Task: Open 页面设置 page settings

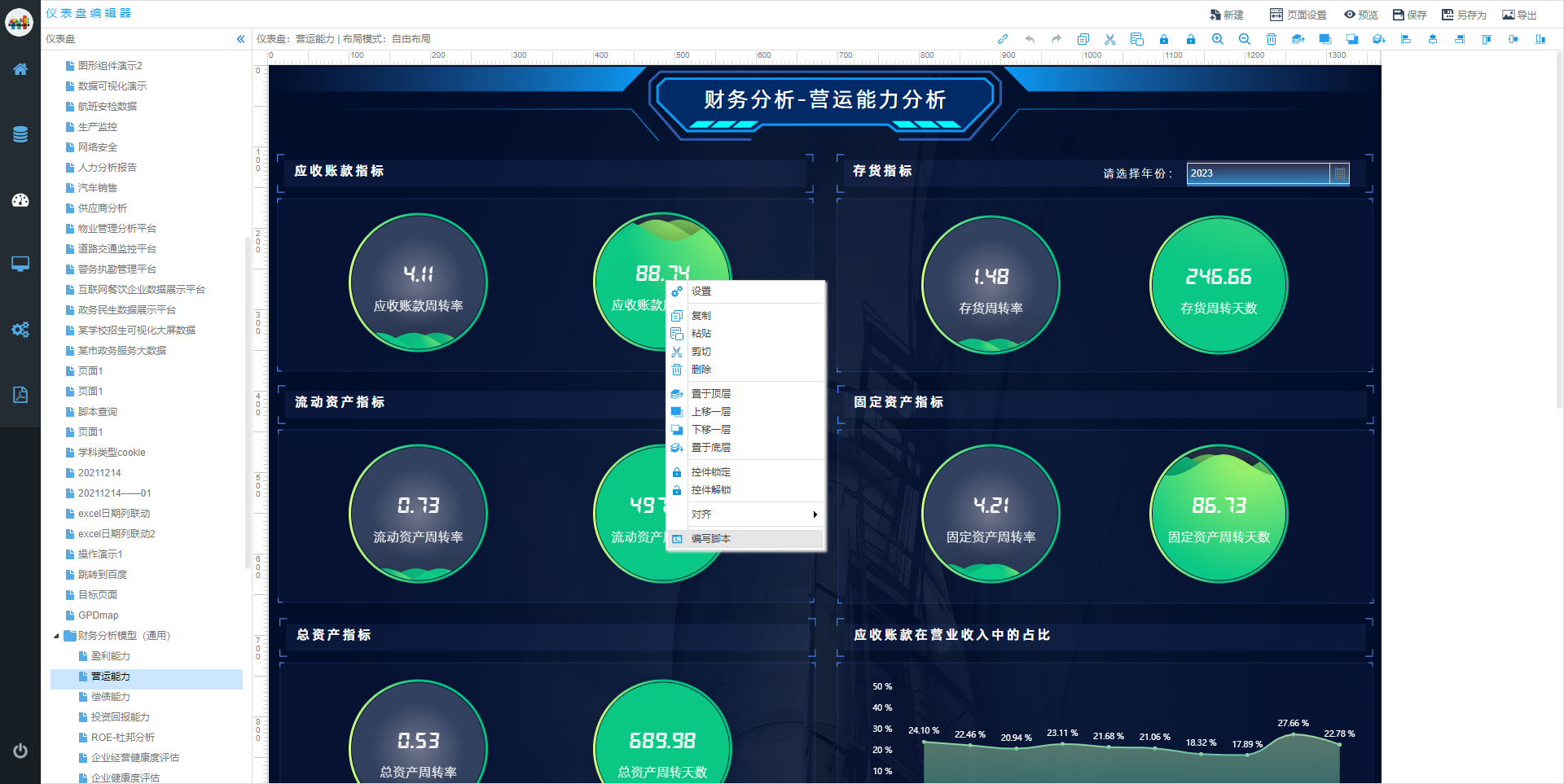Action: [x=1298, y=15]
